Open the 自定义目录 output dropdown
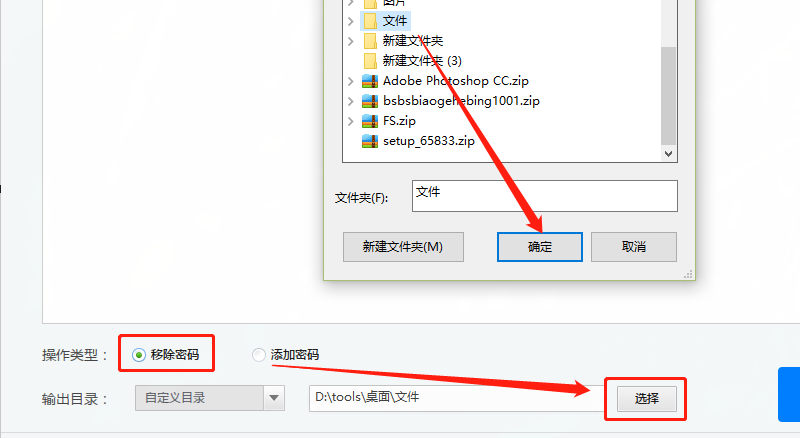Viewport: 801px width, 438px height. [x=274, y=398]
